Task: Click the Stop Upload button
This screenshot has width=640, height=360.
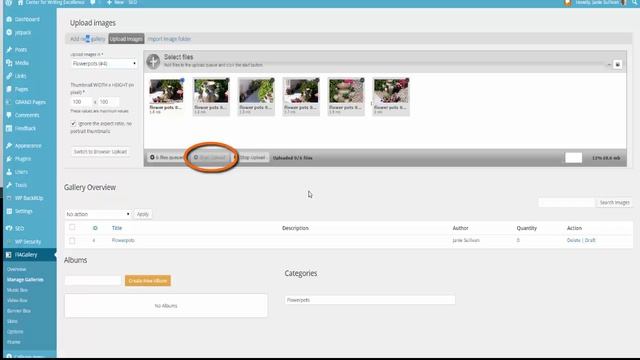Action: pyautogui.click(x=252, y=158)
